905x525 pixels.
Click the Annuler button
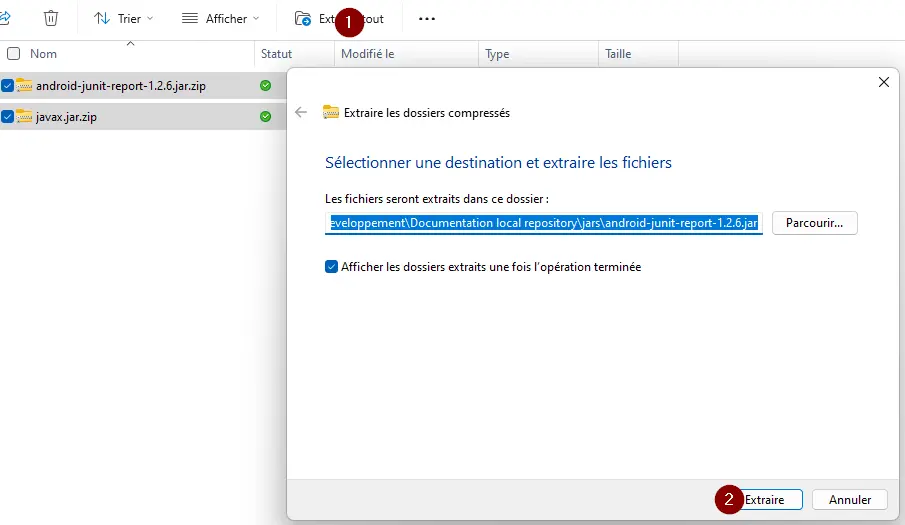pos(850,500)
